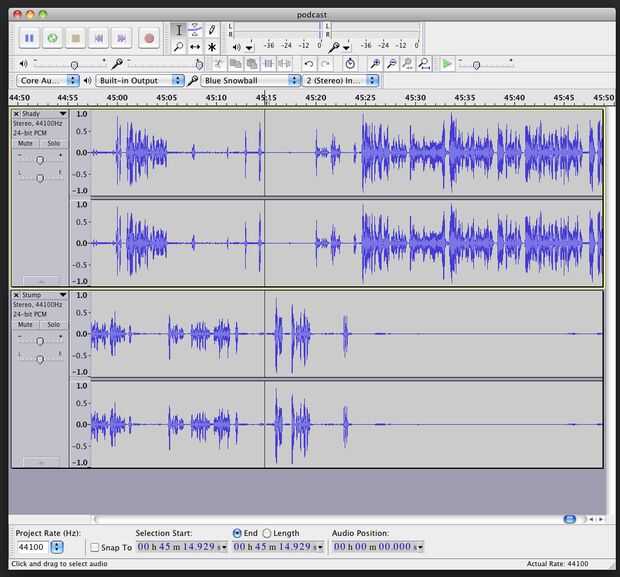Click the Stop transport button

coord(75,38)
